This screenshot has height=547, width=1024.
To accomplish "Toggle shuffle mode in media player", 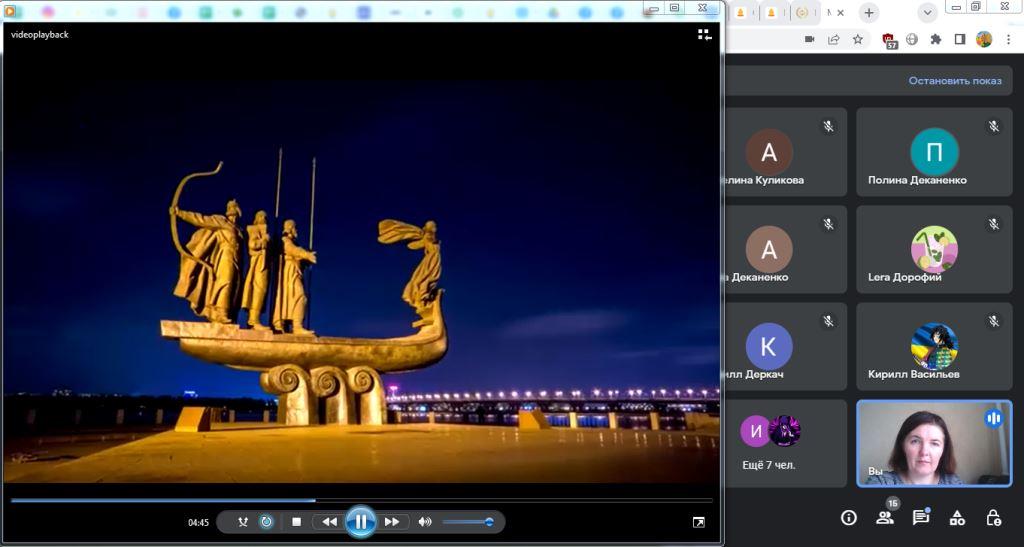I will tap(243, 522).
